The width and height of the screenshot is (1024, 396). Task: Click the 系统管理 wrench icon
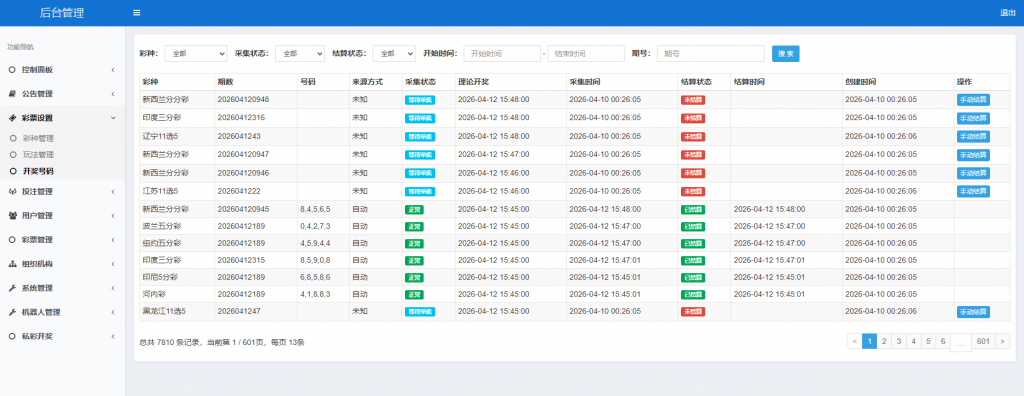[12, 288]
